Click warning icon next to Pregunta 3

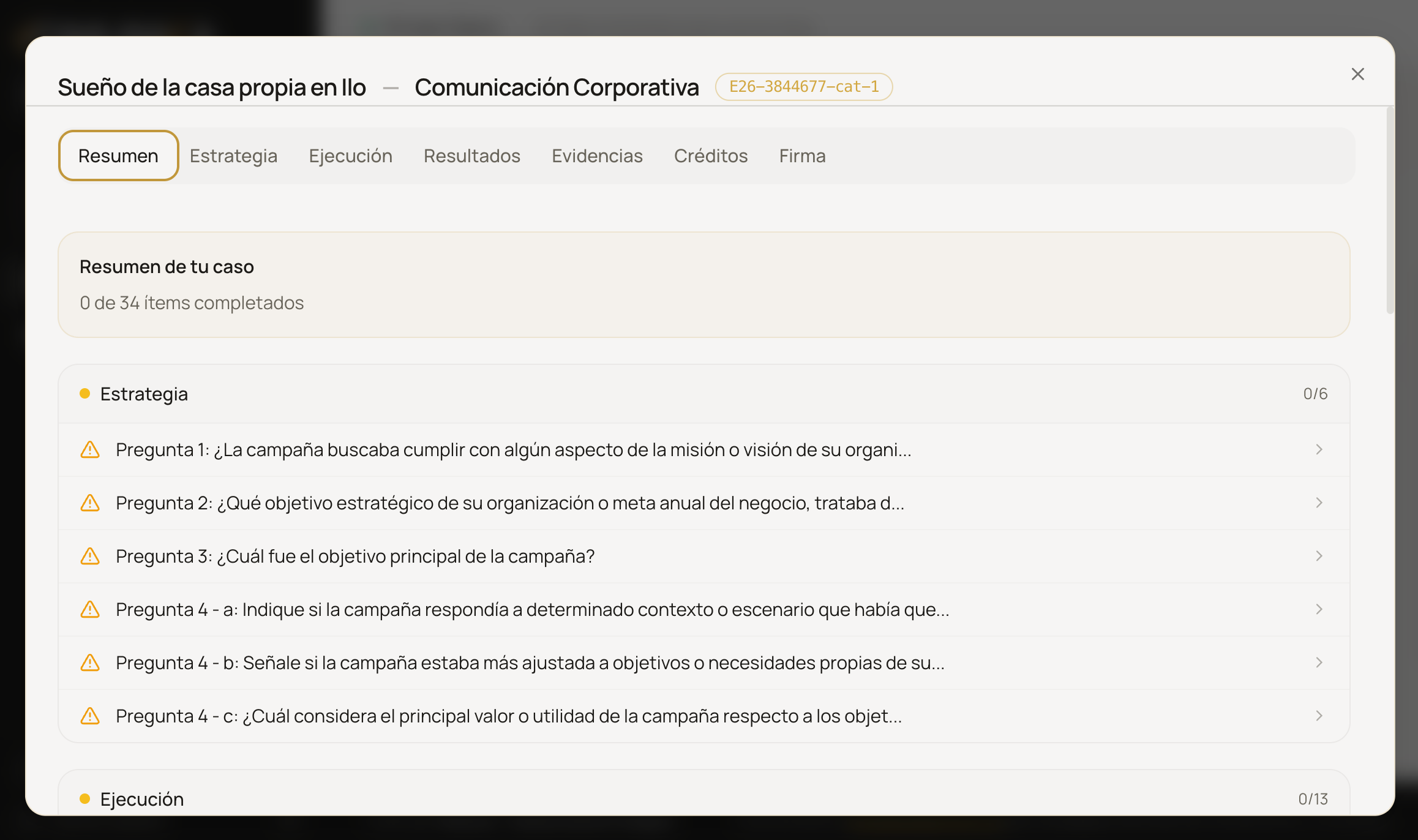[x=90, y=556]
